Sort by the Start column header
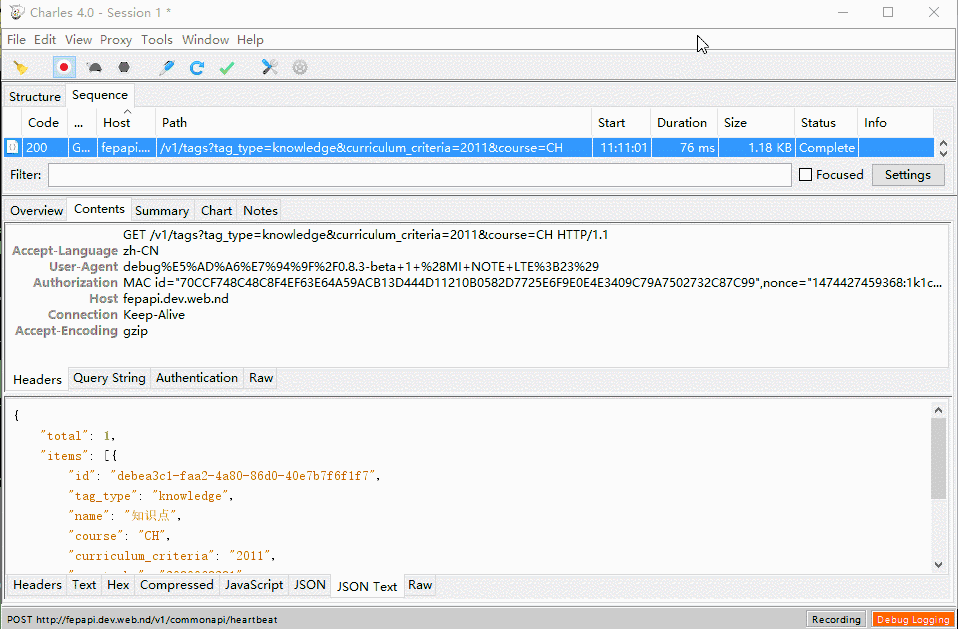This screenshot has width=958, height=629. coord(621,123)
